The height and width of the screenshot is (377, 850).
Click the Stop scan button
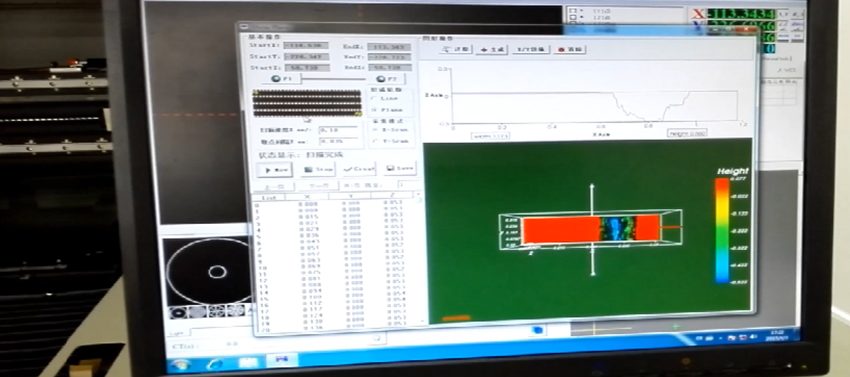(318, 169)
